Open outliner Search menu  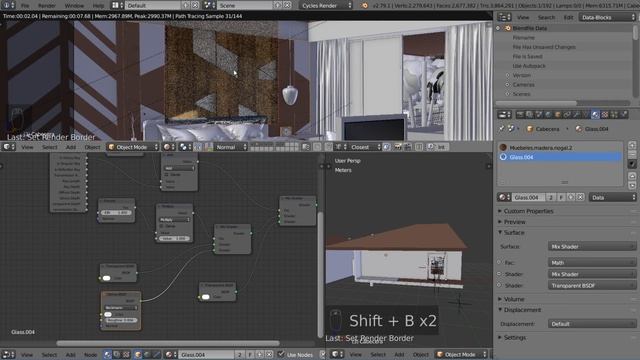(x=546, y=18)
